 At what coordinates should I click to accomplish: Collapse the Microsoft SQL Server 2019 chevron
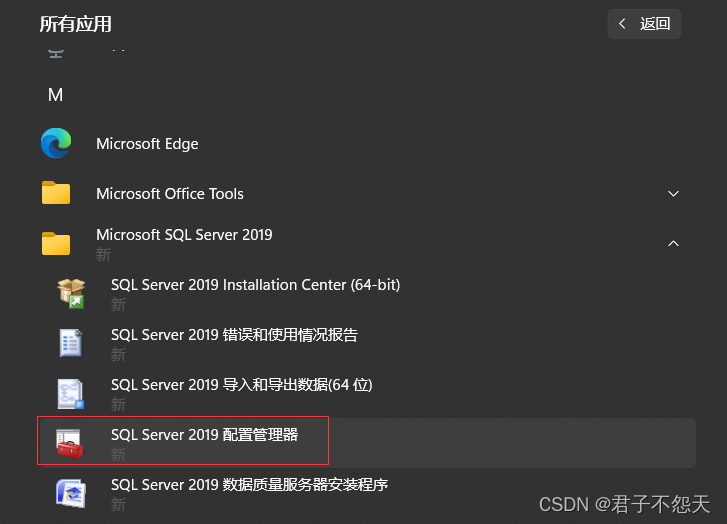pos(673,243)
